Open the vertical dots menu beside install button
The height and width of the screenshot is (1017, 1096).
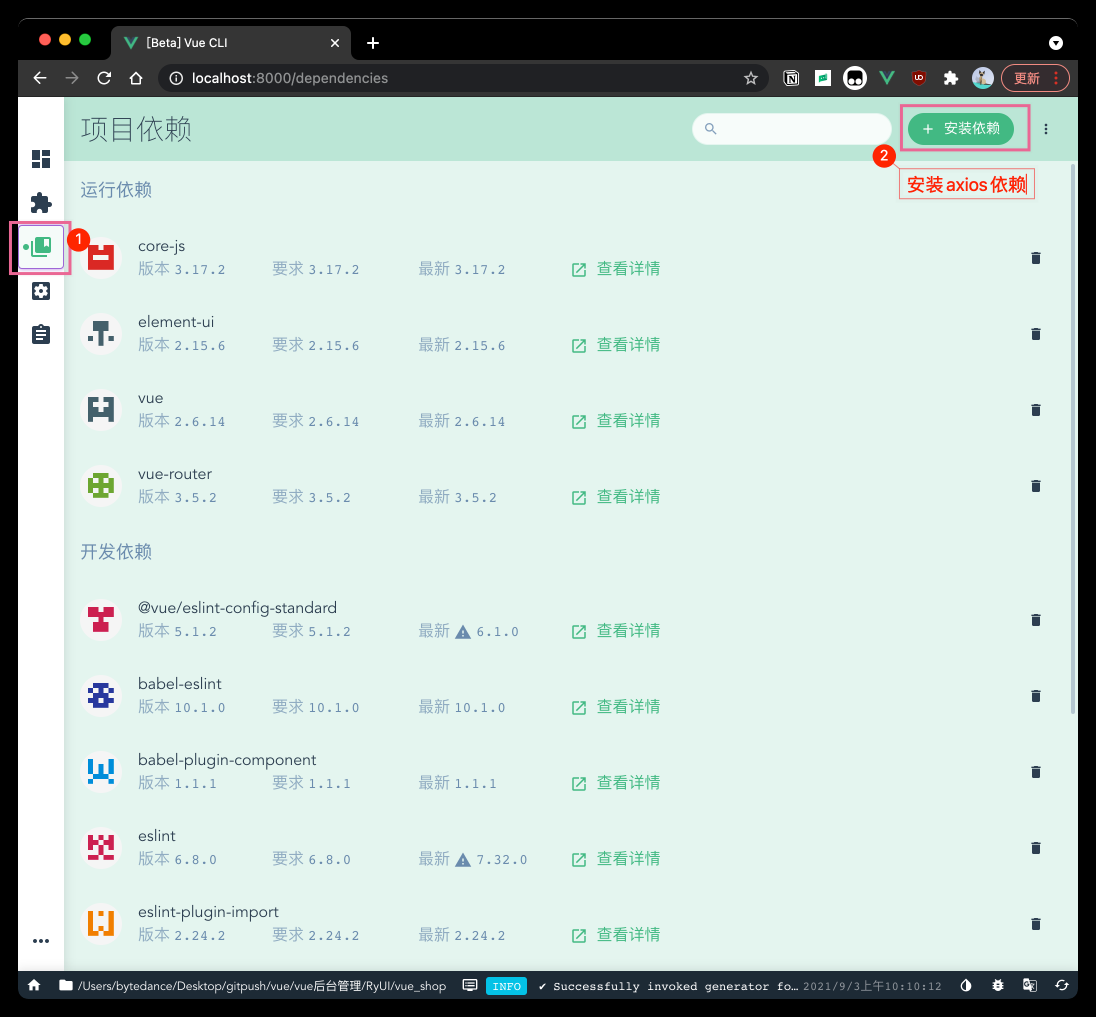click(1046, 129)
